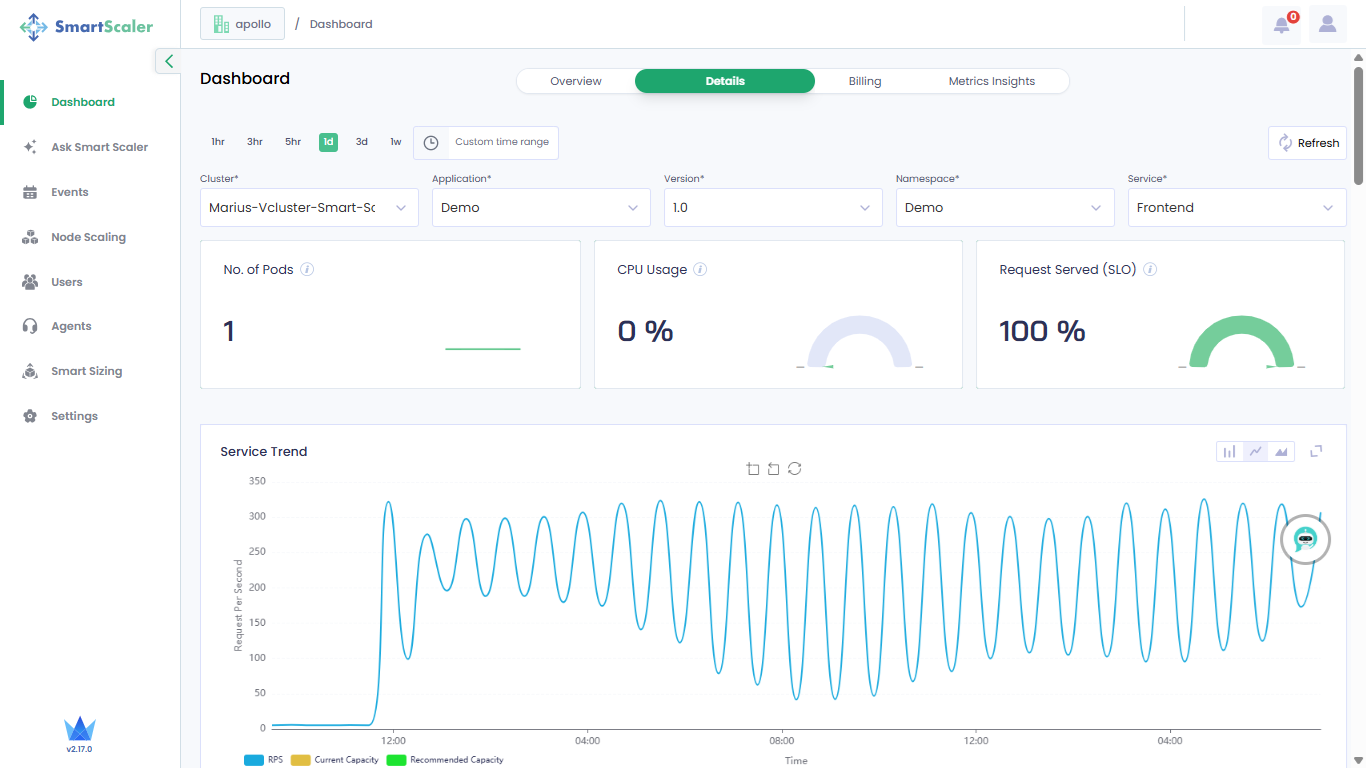Open the chatbot assistant bubble
This screenshot has height=768, width=1366.
coord(1305,540)
